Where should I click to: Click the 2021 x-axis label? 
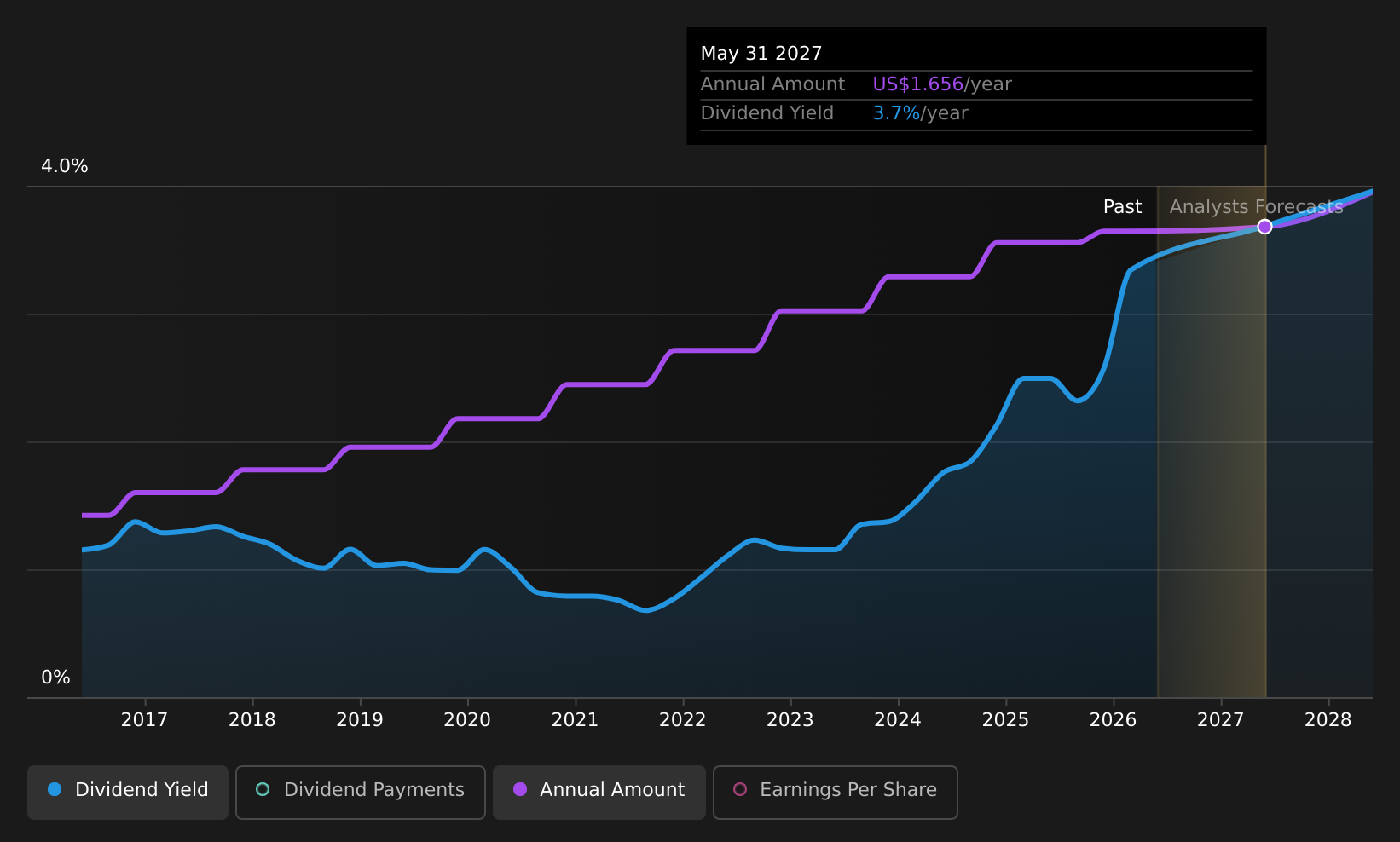575,720
